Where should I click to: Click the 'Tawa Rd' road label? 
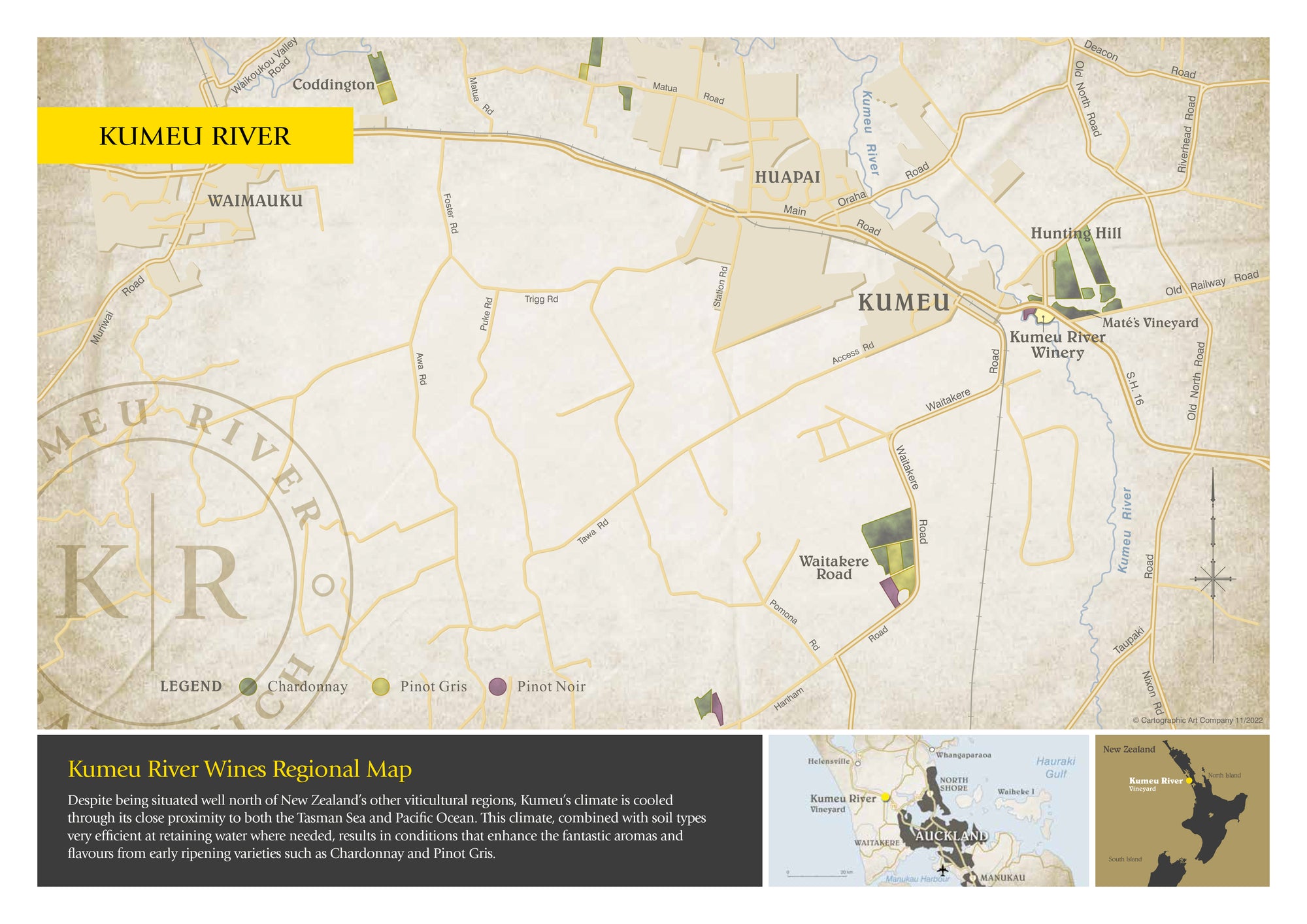coord(593,532)
